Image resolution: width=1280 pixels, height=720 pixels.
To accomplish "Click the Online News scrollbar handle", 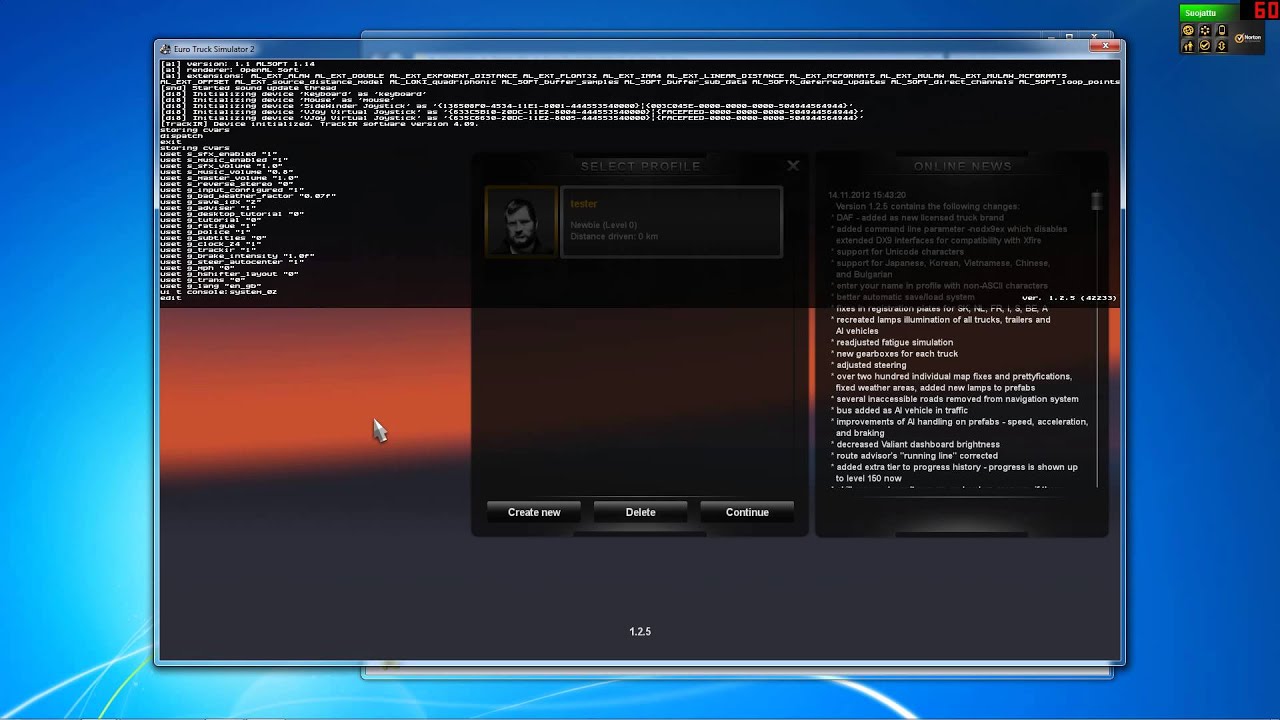I will [1097, 201].
